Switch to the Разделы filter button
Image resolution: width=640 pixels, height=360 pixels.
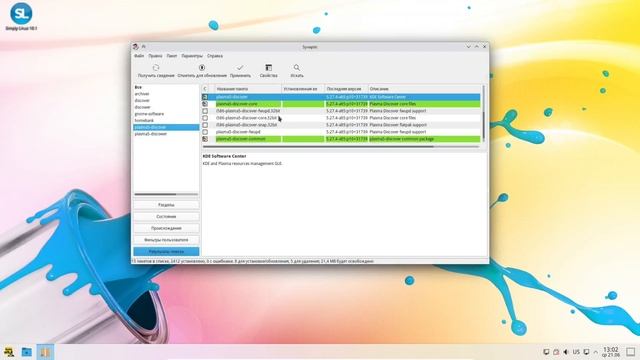(x=166, y=205)
